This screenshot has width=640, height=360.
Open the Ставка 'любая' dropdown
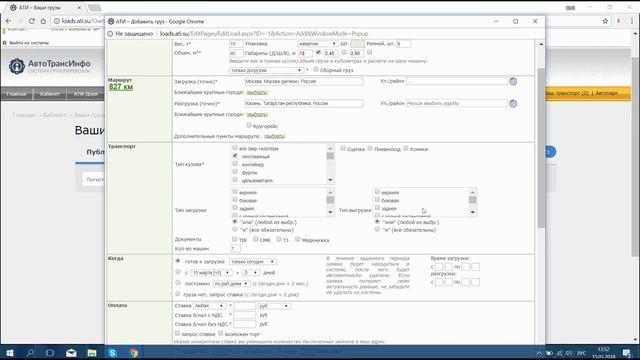click(209, 306)
